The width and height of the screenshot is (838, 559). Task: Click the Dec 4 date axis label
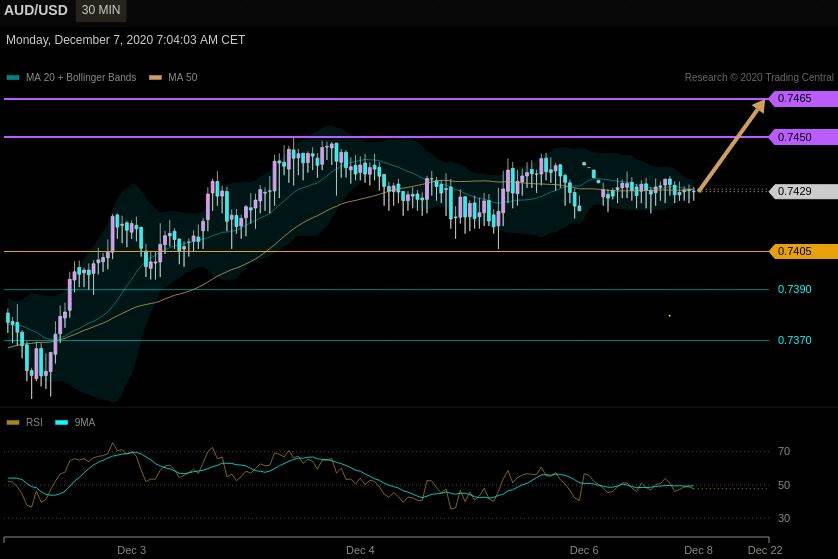(360, 550)
